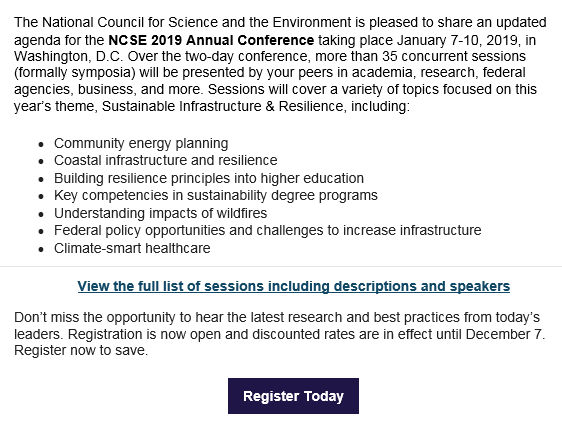Click Building resilience principles into higher education
Image resolution: width=562 pixels, height=423 pixels.
click(209, 178)
